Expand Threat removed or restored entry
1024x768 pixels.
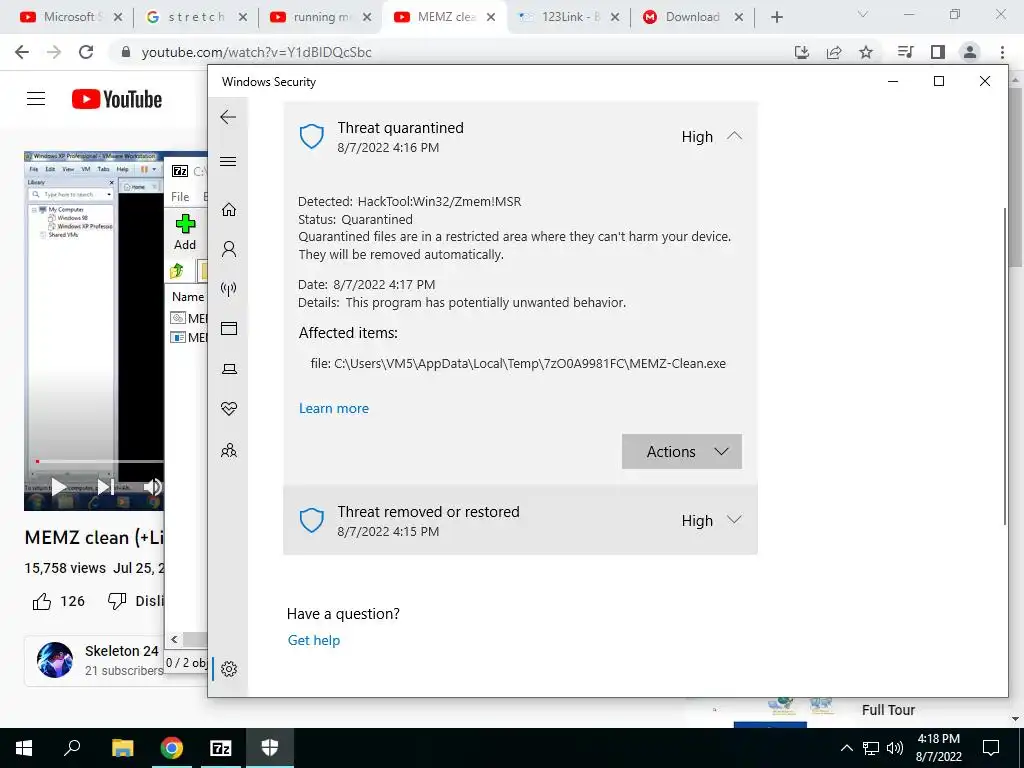point(735,520)
